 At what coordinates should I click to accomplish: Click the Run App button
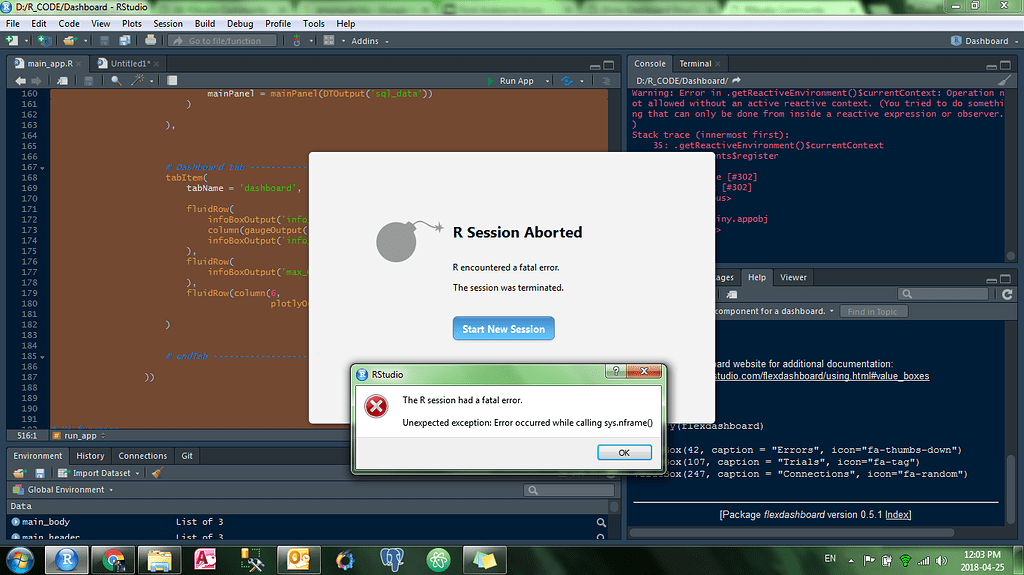coord(511,81)
